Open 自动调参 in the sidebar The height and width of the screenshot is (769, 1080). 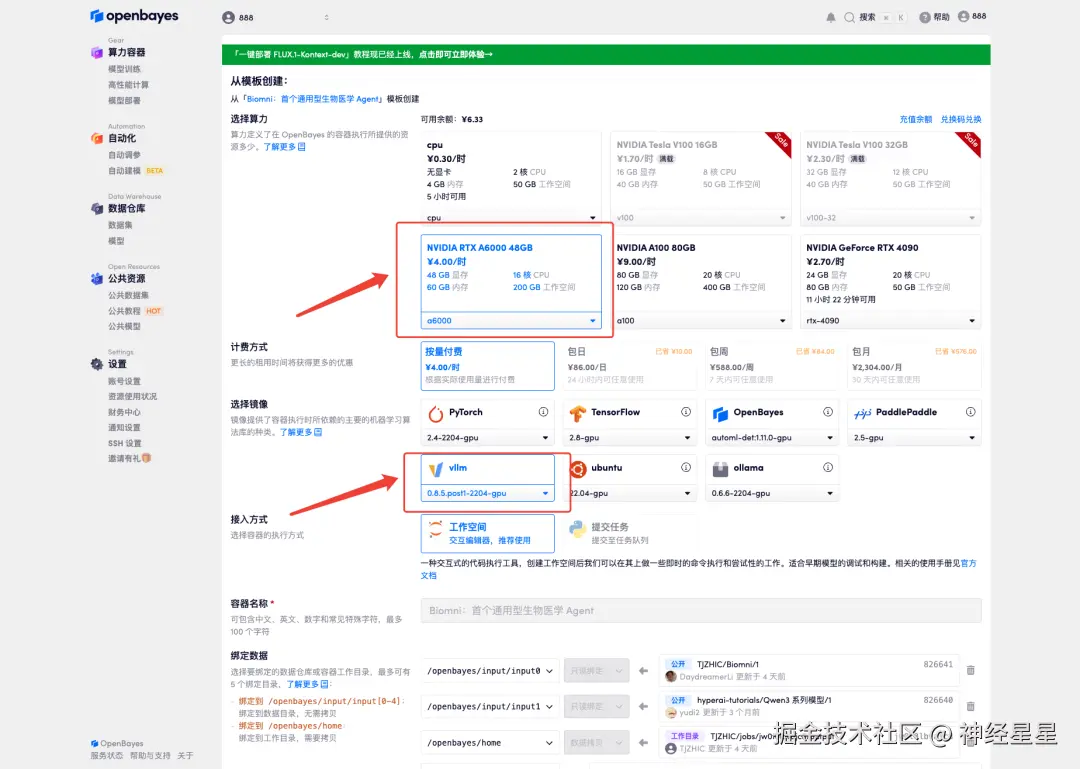pos(124,155)
